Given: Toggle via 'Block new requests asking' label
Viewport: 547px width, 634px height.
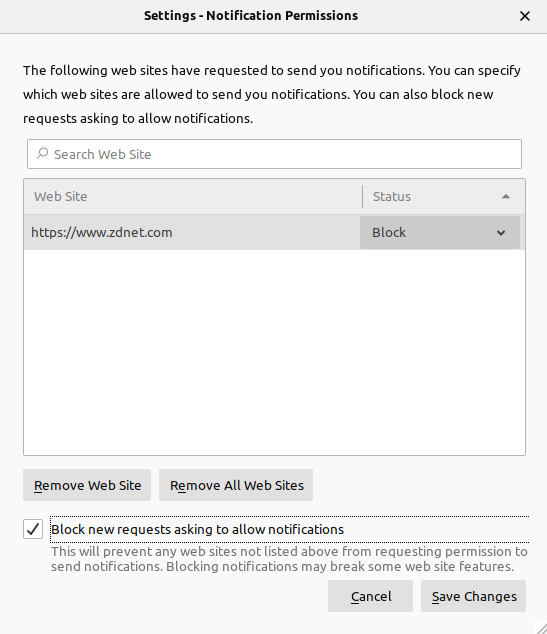Looking at the screenshot, I should pyautogui.click(x=197, y=529).
